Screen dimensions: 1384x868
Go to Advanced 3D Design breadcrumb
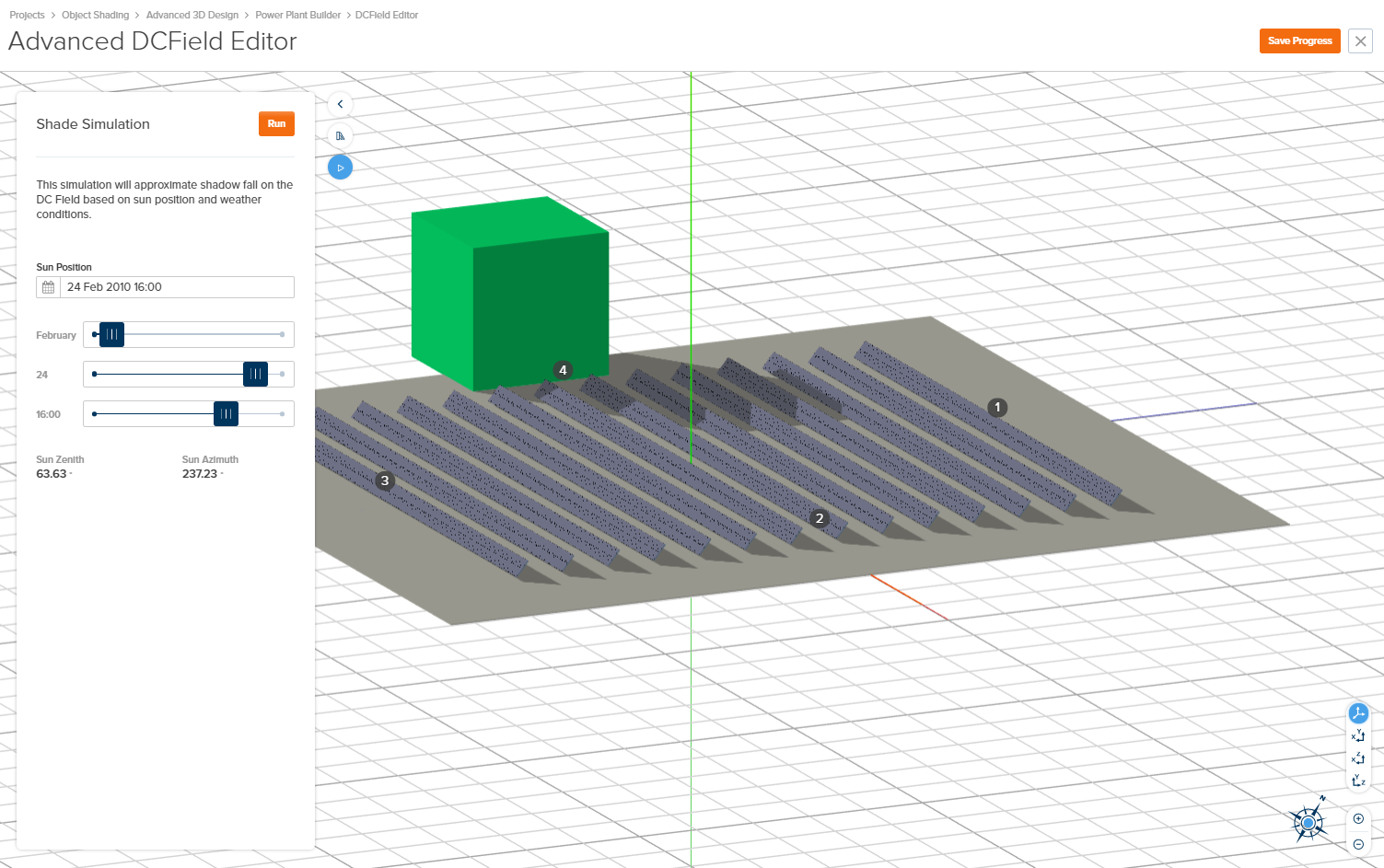(x=192, y=15)
